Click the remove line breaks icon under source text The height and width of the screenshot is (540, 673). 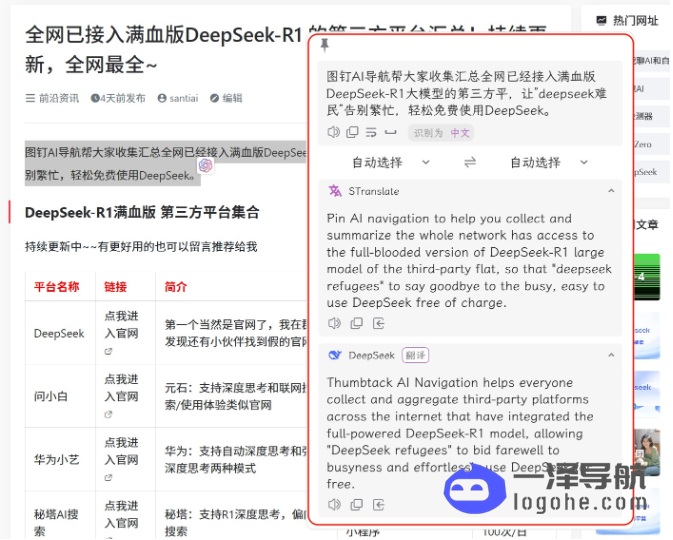(371, 132)
